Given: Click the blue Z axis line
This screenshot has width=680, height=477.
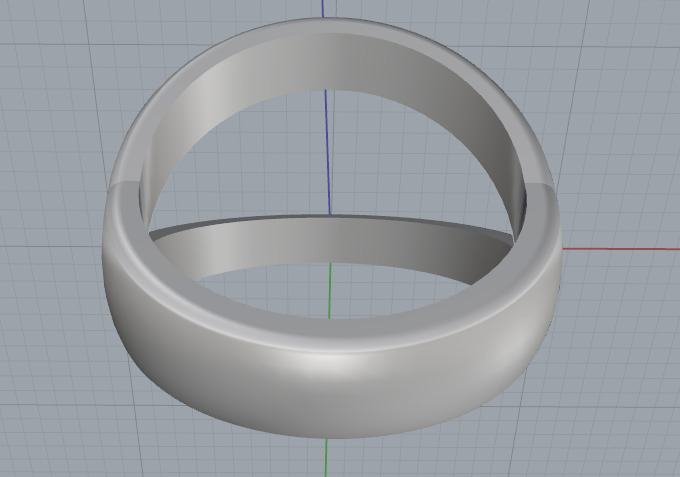Looking at the screenshot, I should pos(327,152).
